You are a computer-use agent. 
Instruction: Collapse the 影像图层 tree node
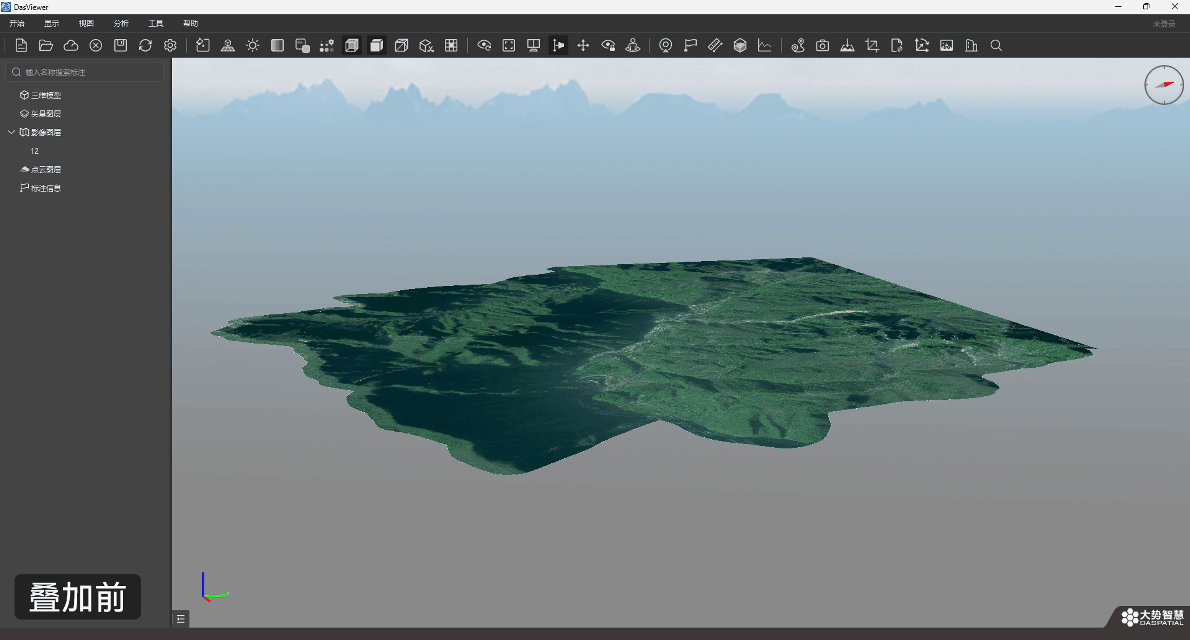(11, 132)
